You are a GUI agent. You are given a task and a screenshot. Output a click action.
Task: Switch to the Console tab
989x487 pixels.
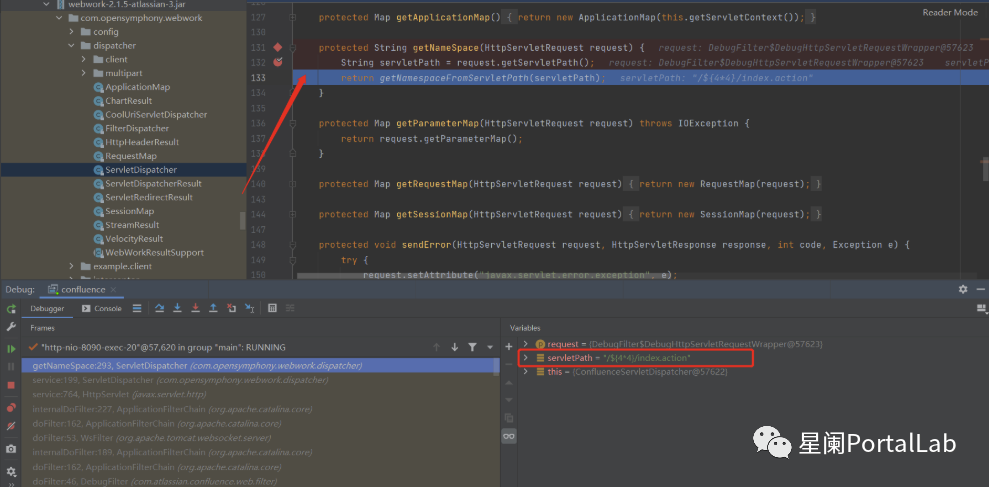(x=102, y=308)
